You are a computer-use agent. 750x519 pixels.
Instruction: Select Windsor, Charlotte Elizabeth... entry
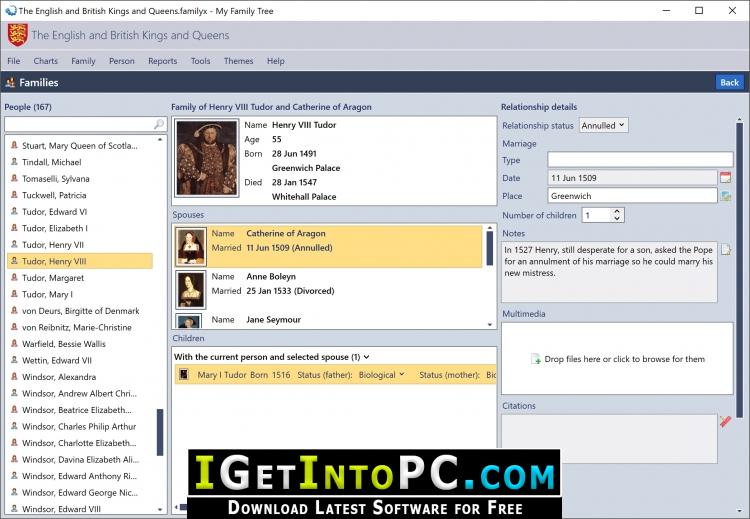tap(79, 443)
